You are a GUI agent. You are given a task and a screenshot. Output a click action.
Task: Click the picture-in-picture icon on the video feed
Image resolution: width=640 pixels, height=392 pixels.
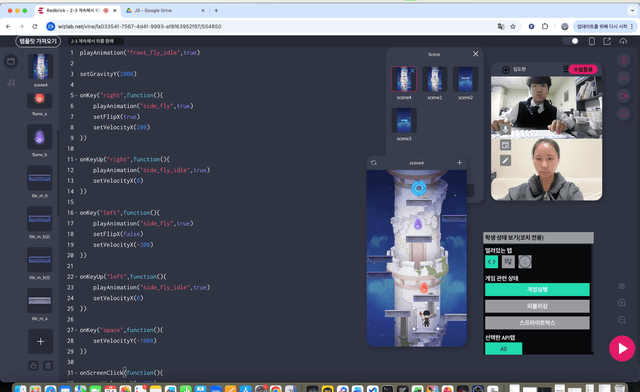(505, 145)
